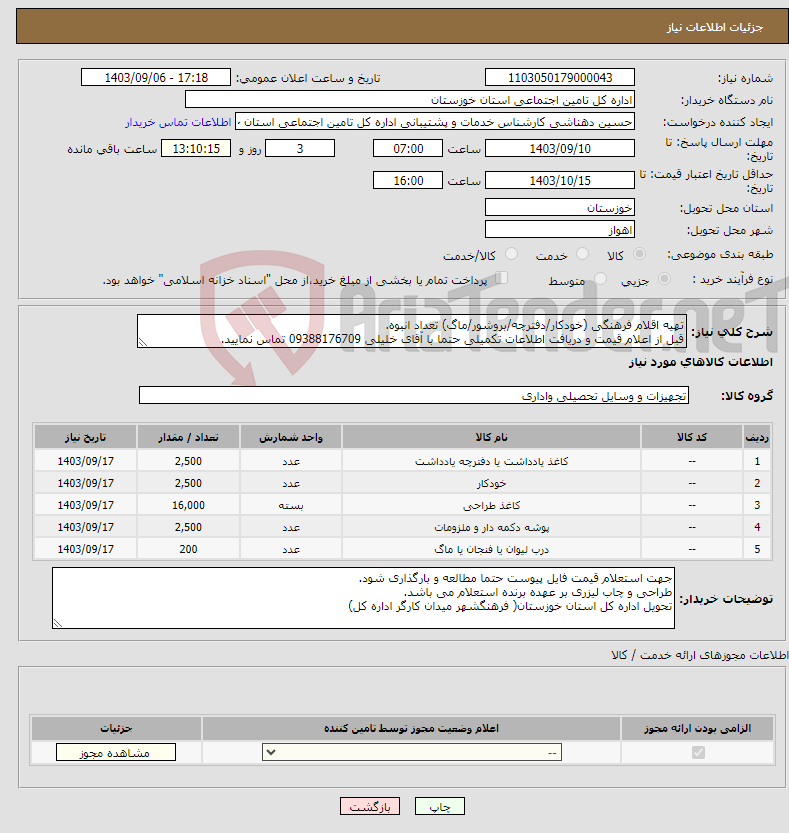This screenshot has width=789, height=833.
Task: Click the کد کالا column header
Action: tap(692, 437)
